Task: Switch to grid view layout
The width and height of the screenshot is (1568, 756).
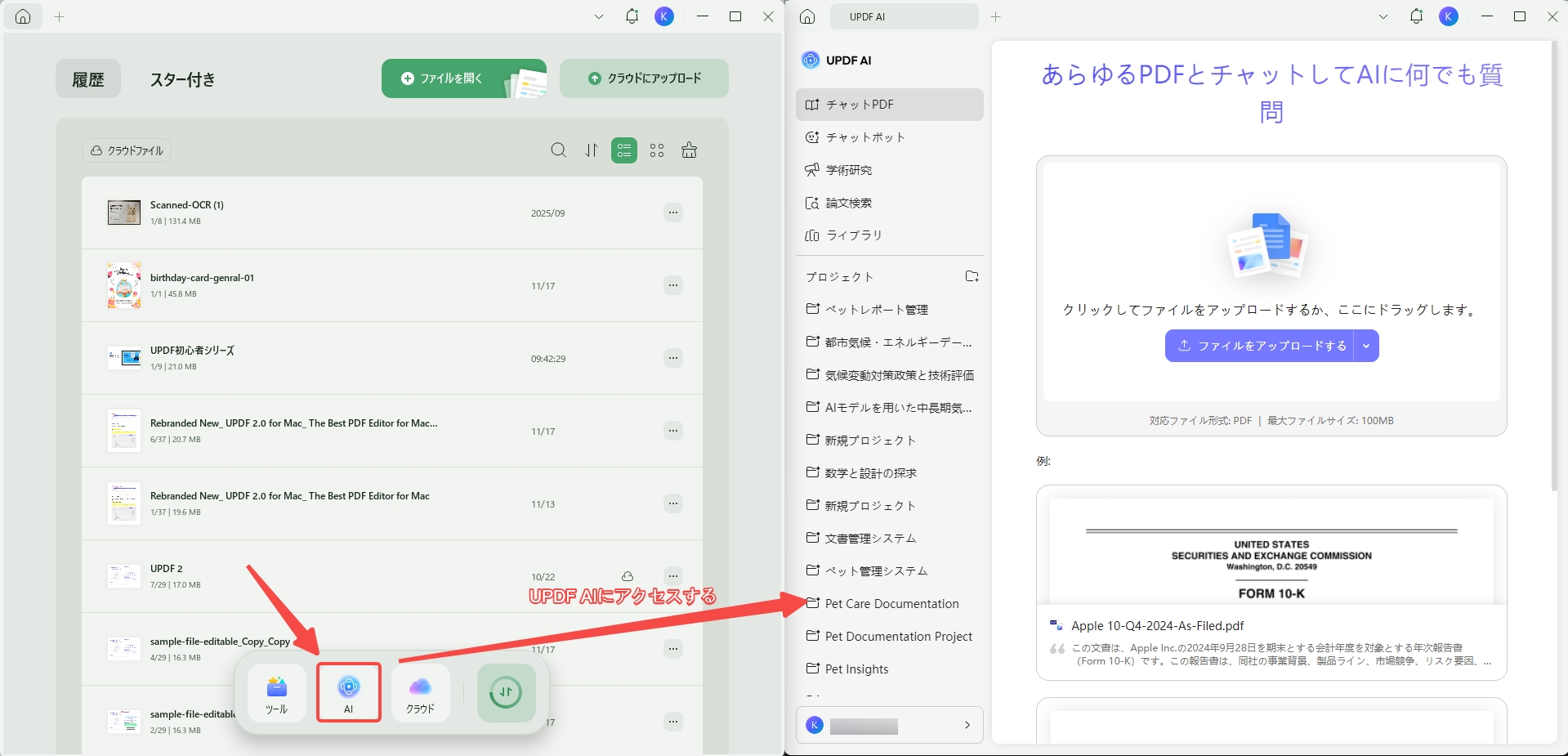Action: 656,150
